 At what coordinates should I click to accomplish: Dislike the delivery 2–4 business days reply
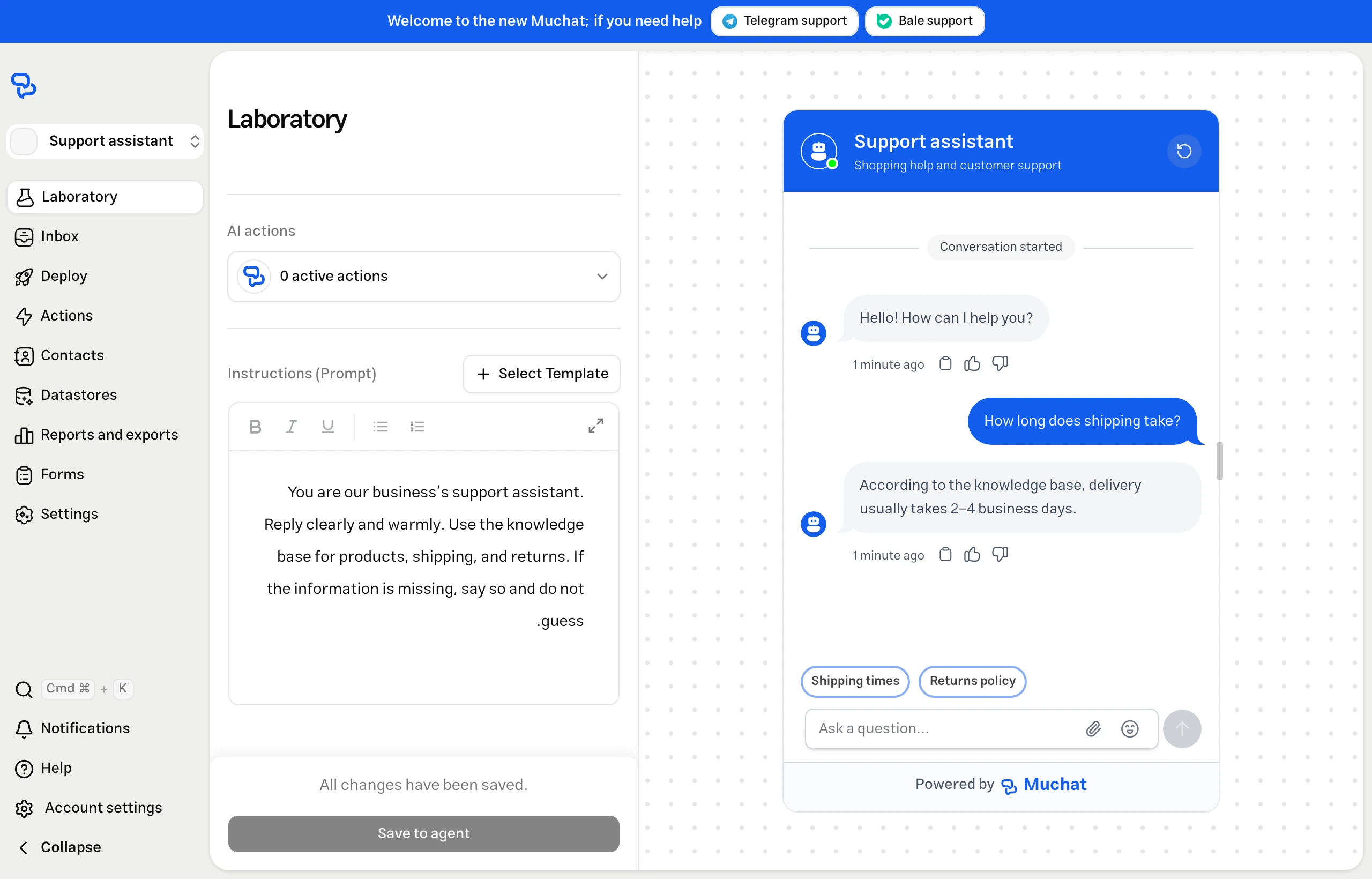(x=1000, y=554)
